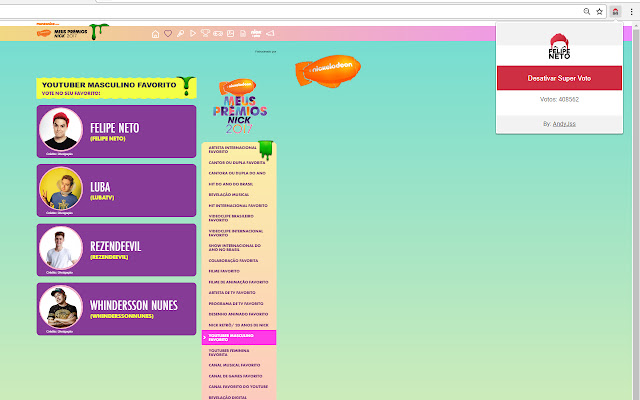Select Cantora ou Dupla do Ano category
640x400 pixels.
pyautogui.click(x=237, y=173)
